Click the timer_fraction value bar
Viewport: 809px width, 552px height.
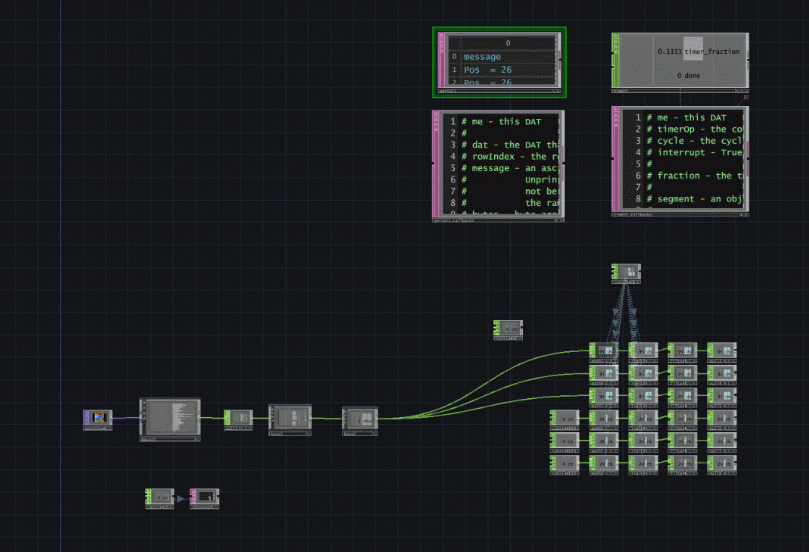(692, 50)
